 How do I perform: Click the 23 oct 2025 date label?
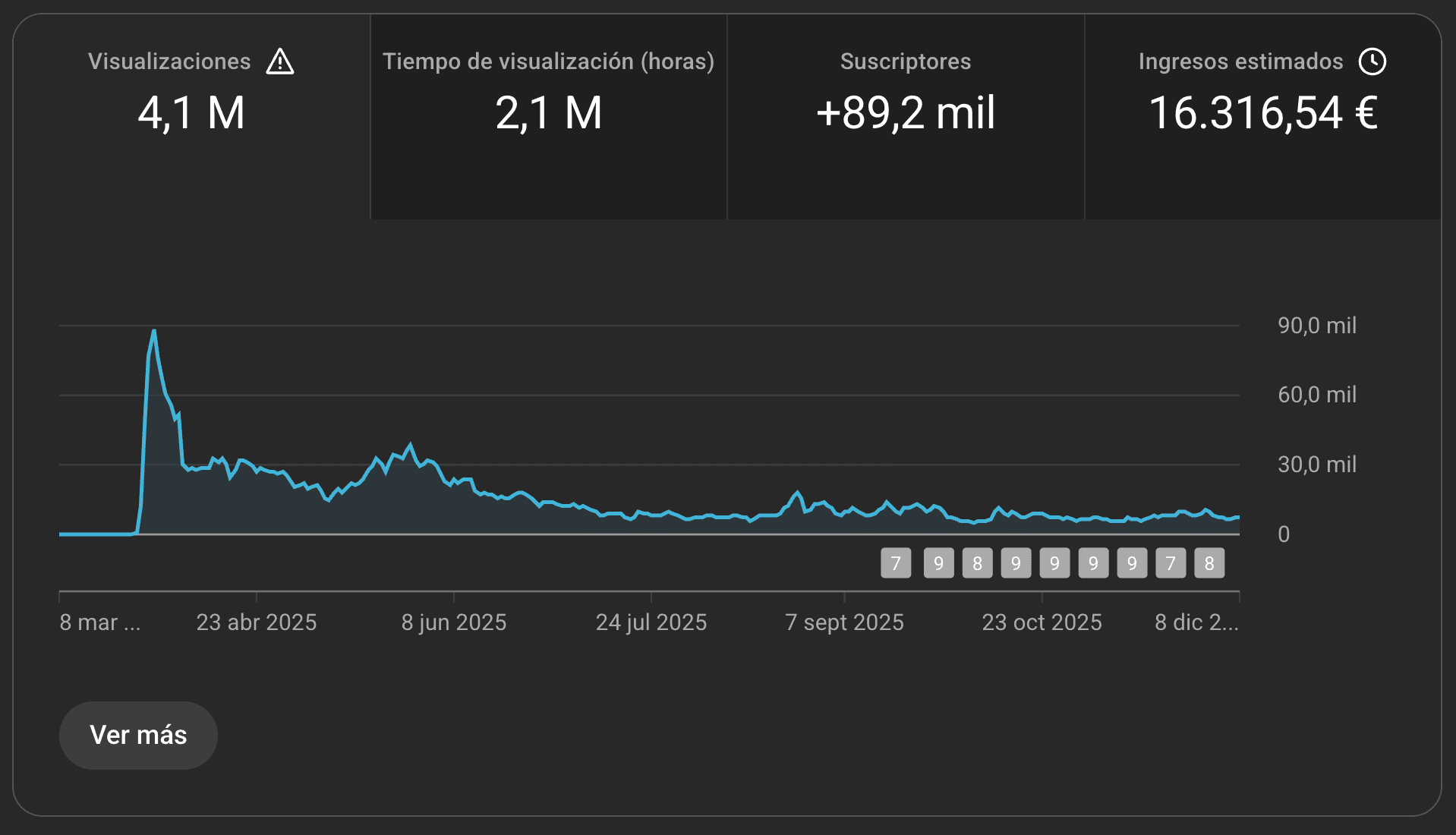click(x=1042, y=622)
